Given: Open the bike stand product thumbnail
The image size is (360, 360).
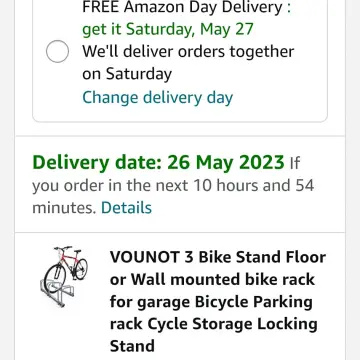Looking at the screenshot, I should [x=66, y=277].
